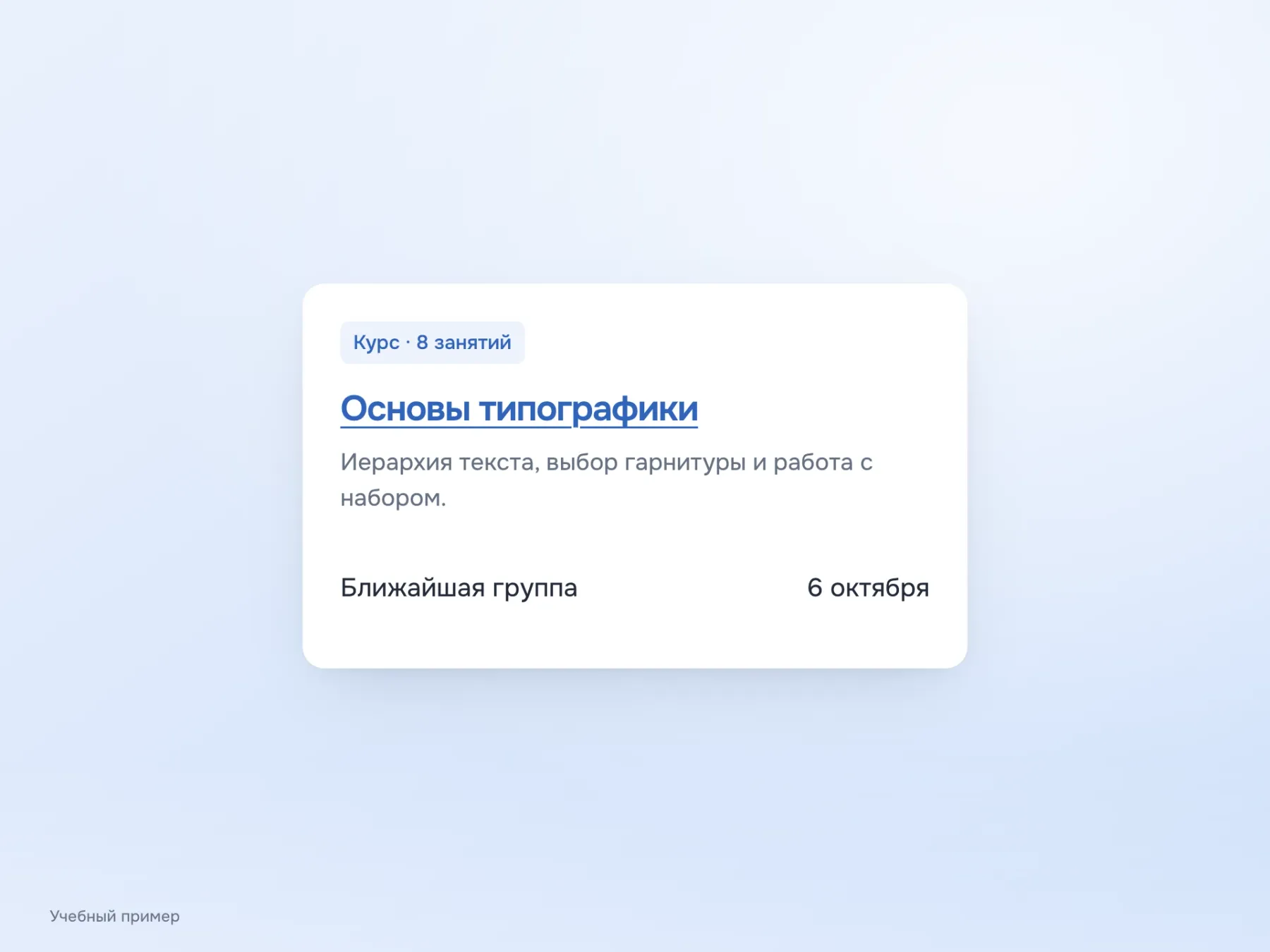The image size is (1270, 952).
Task: Open the "Основы типографики" course link
Action: click(x=519, y=409)
